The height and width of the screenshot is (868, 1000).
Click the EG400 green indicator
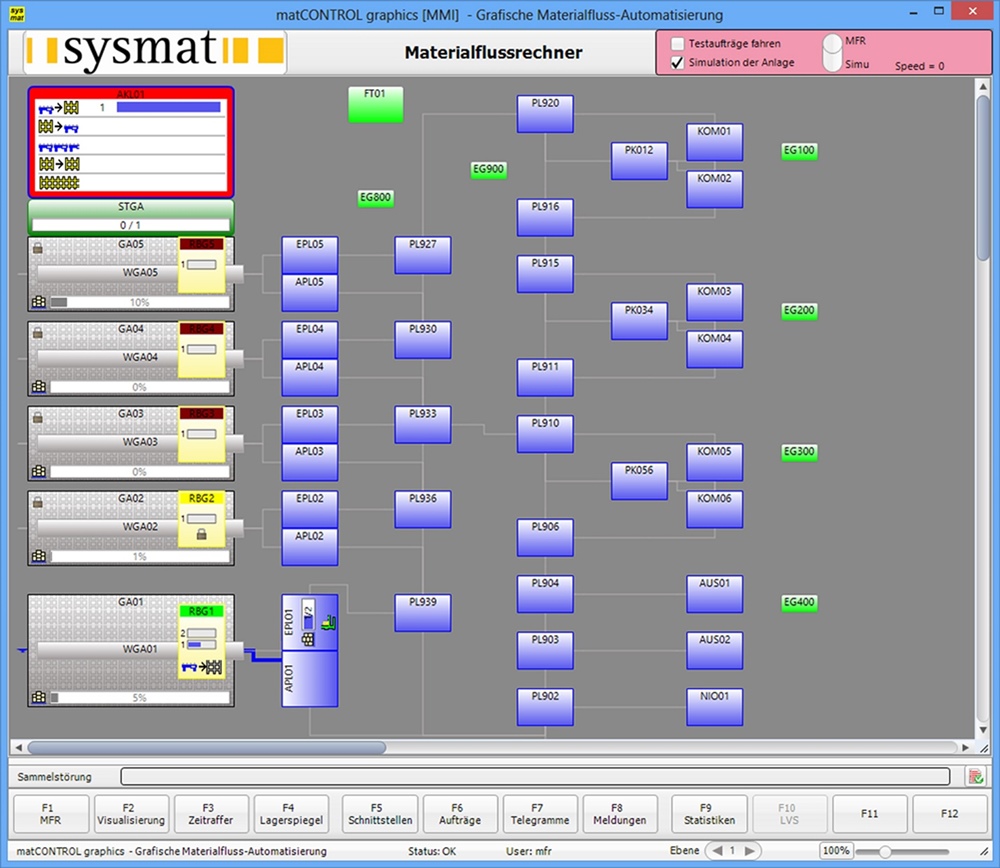[x=799, y=603]
